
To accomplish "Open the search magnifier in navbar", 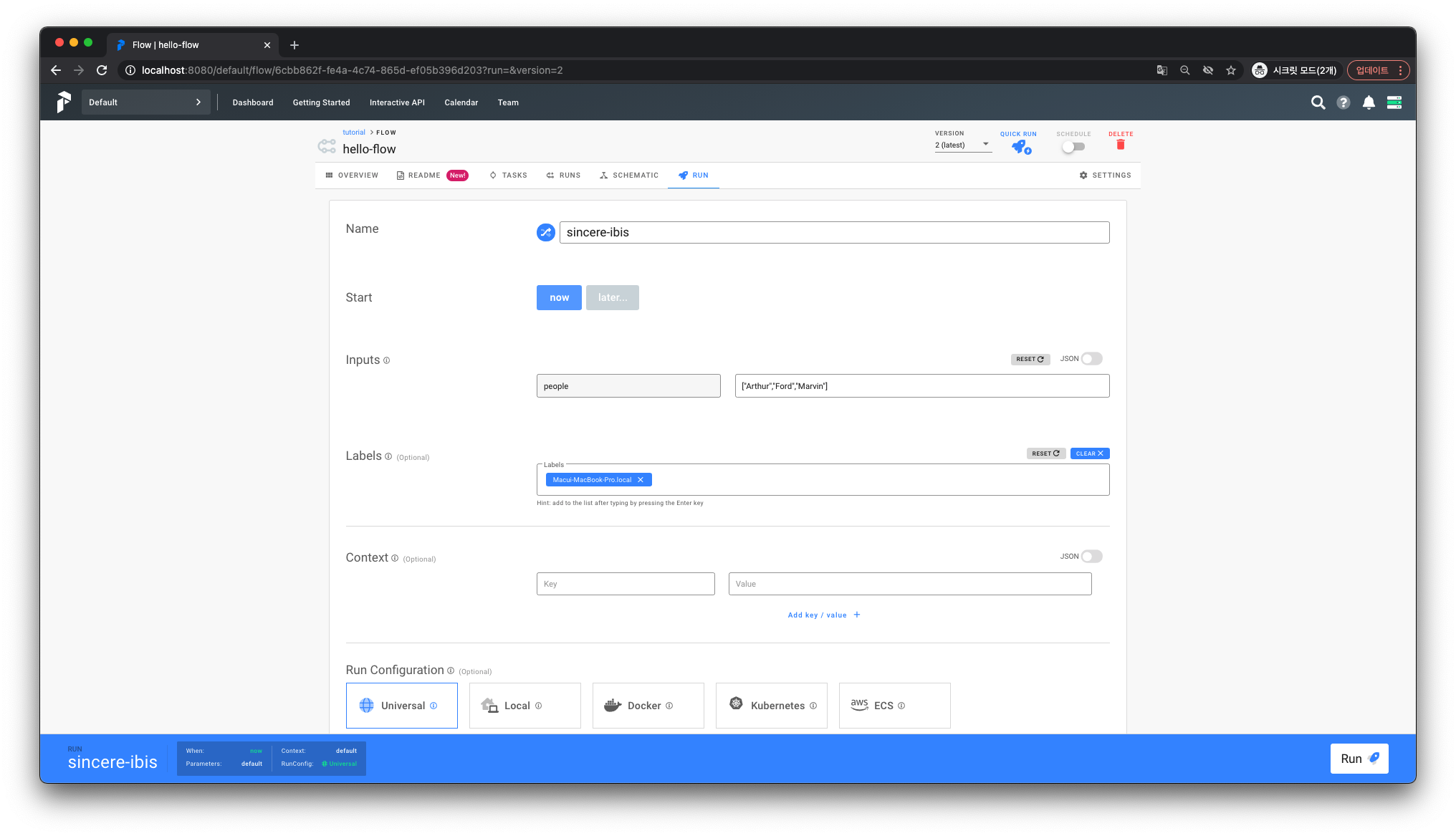I will pos(1318,102).
